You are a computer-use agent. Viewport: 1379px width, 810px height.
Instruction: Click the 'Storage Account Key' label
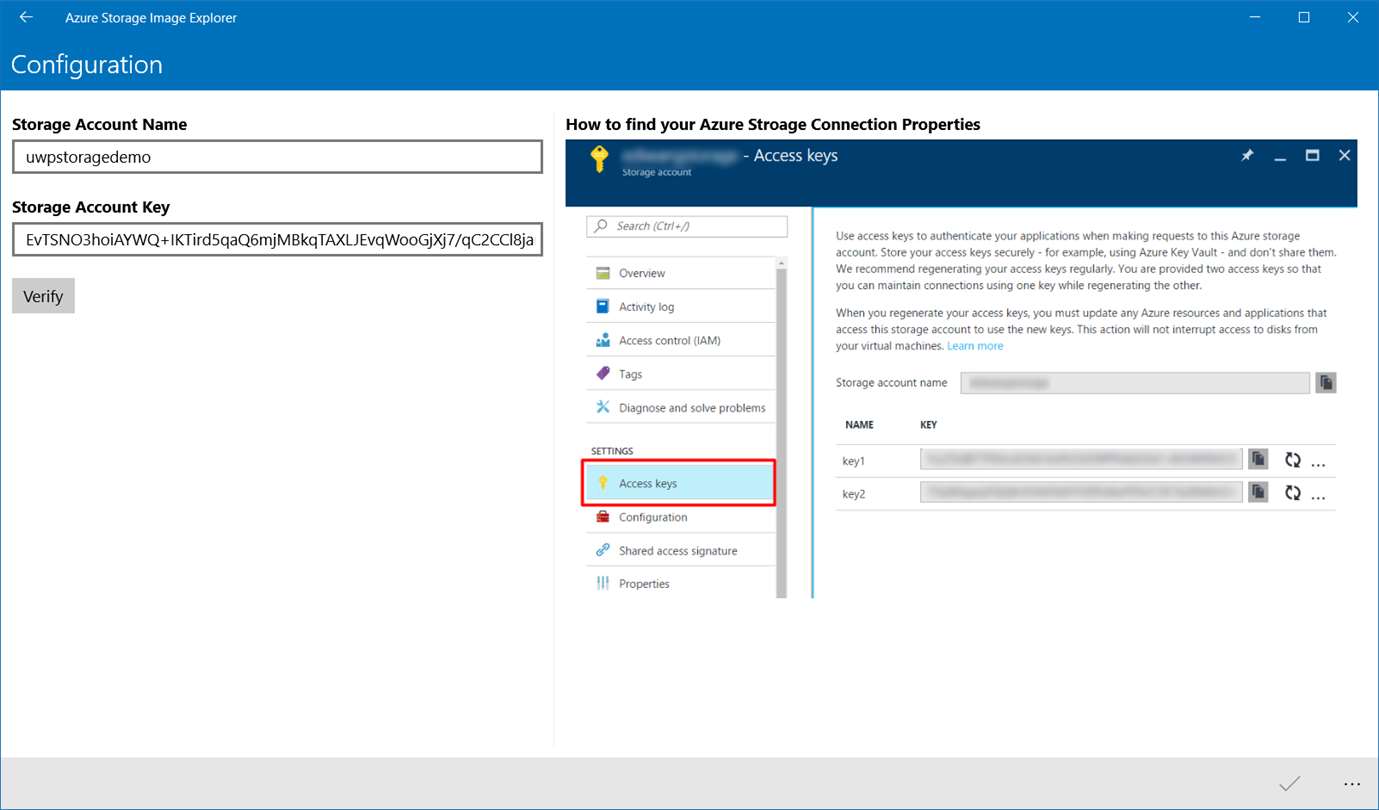(x=91, y=207)
